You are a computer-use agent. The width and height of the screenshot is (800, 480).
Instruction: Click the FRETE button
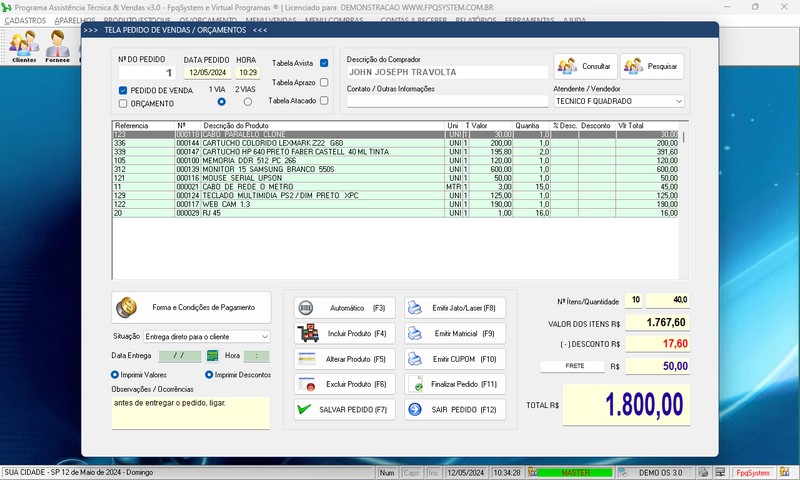(x=575, y=366)
